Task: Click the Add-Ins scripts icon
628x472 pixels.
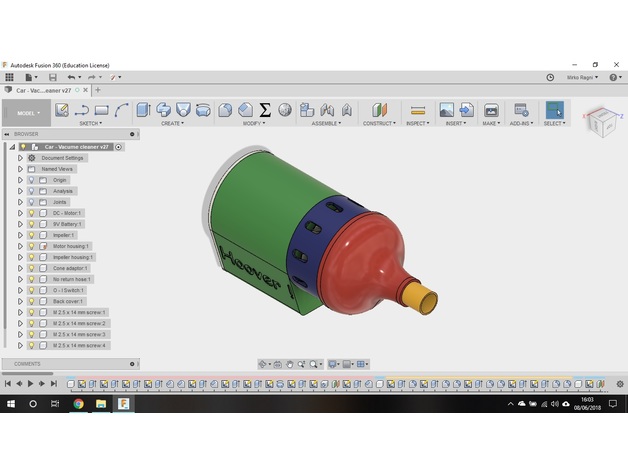Action: pos(521,110)
